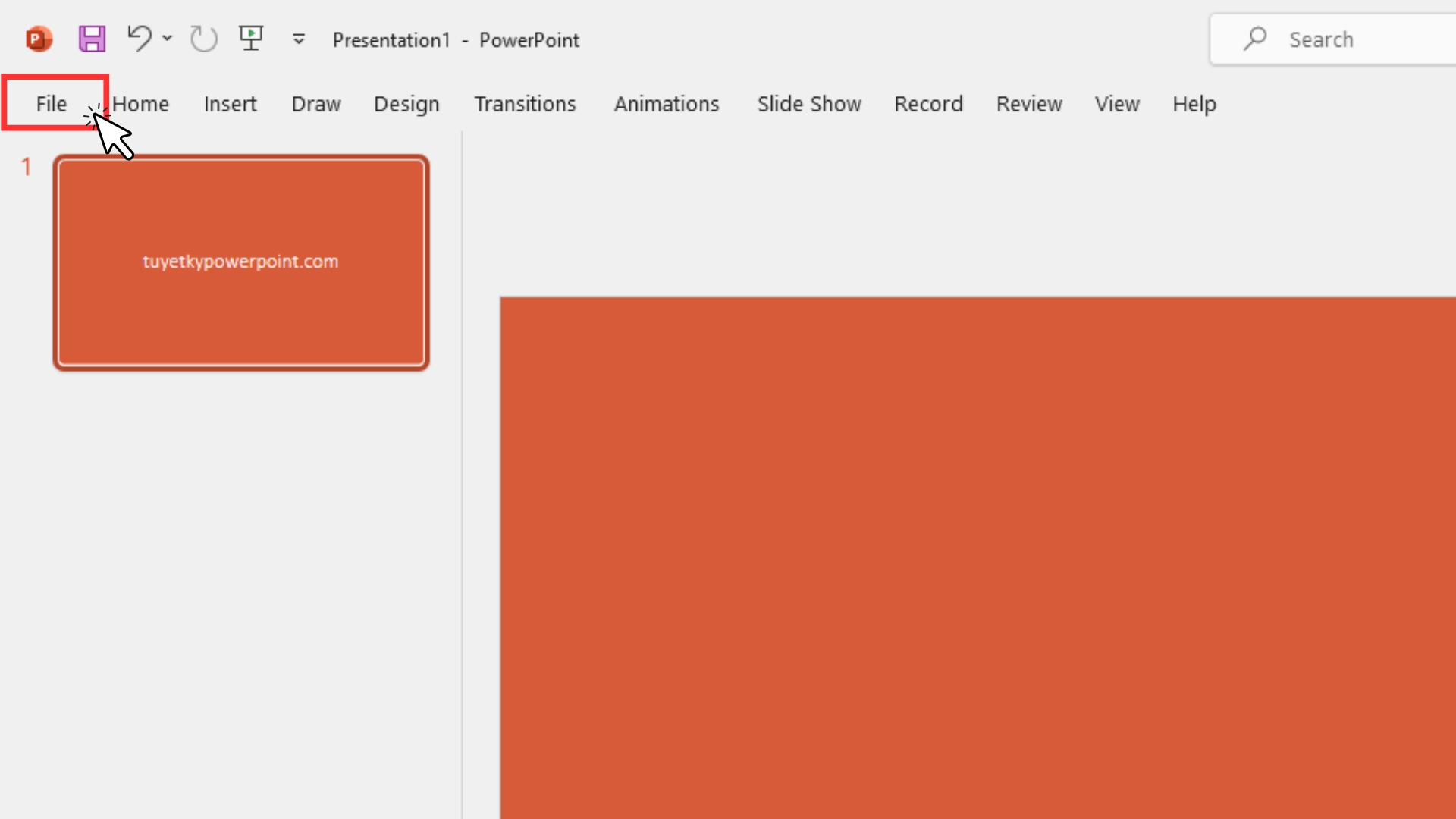
Task: Click the search magnifier icon
Action: pos(1255,39)
